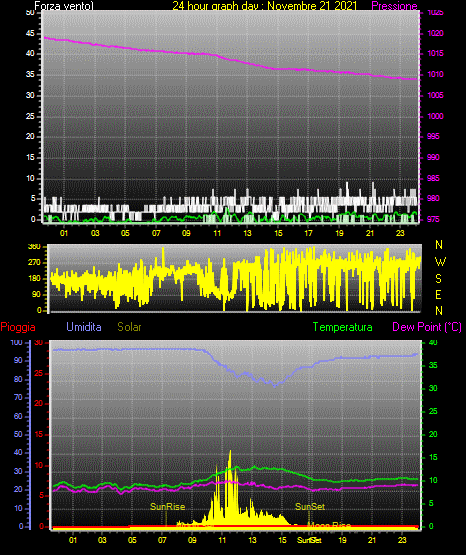466x555 pixels.
Task: Click the 1020 pressure scale value
Action: click(x=435, y=33)
